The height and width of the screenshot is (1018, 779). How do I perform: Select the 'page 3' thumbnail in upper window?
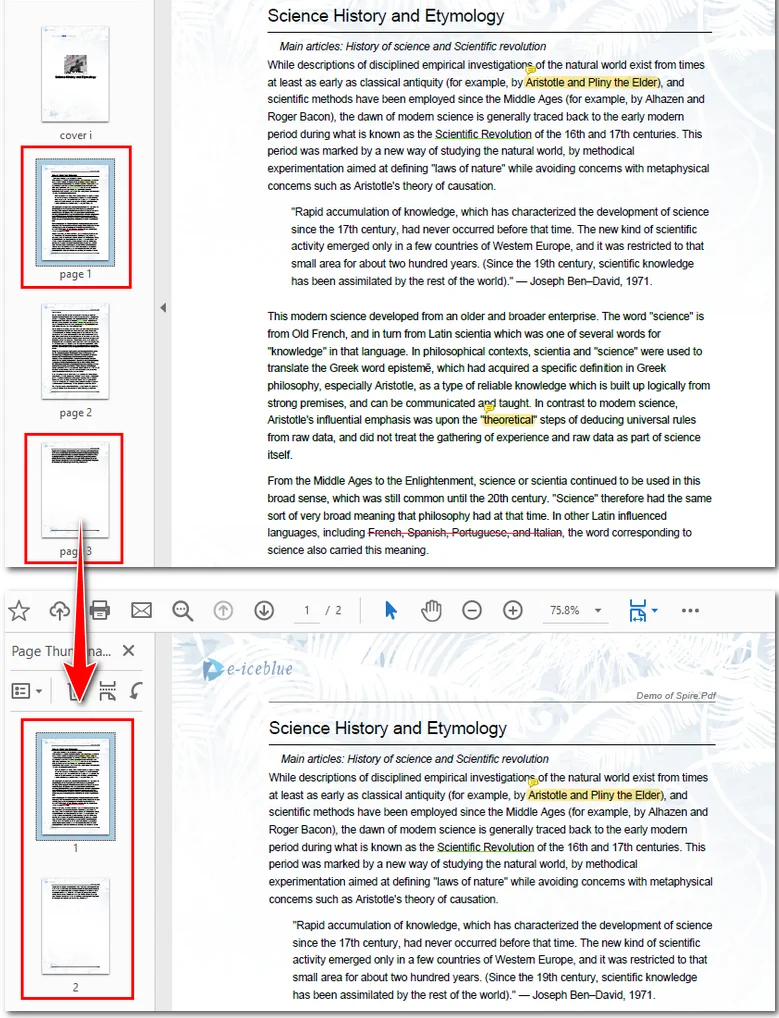tap(75, 490)
